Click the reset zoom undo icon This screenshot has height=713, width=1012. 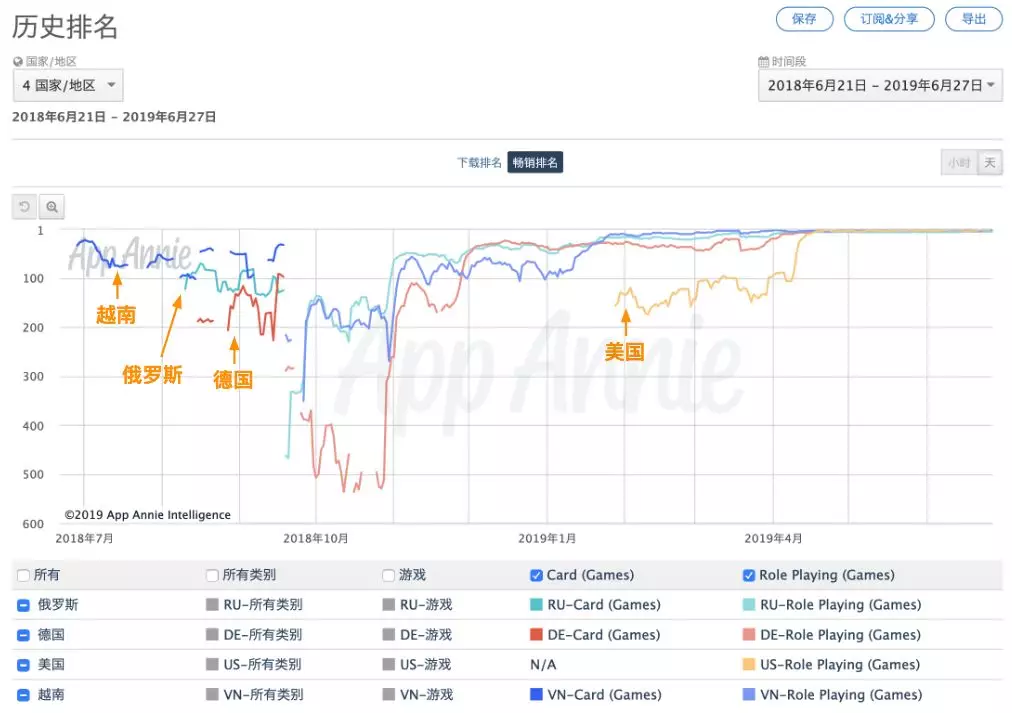(x=25, y=207)
